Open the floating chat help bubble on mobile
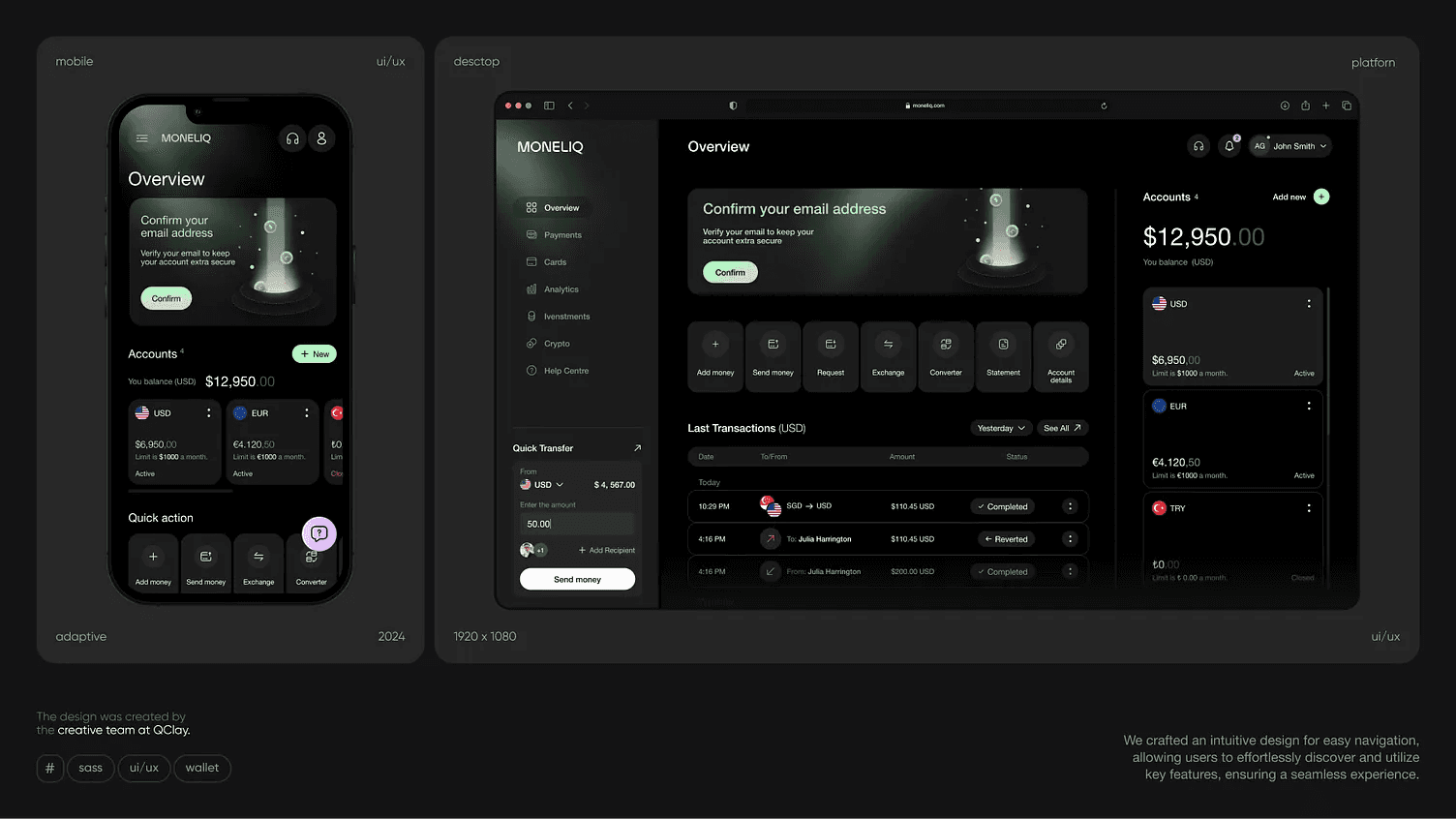 click(319, 533)
